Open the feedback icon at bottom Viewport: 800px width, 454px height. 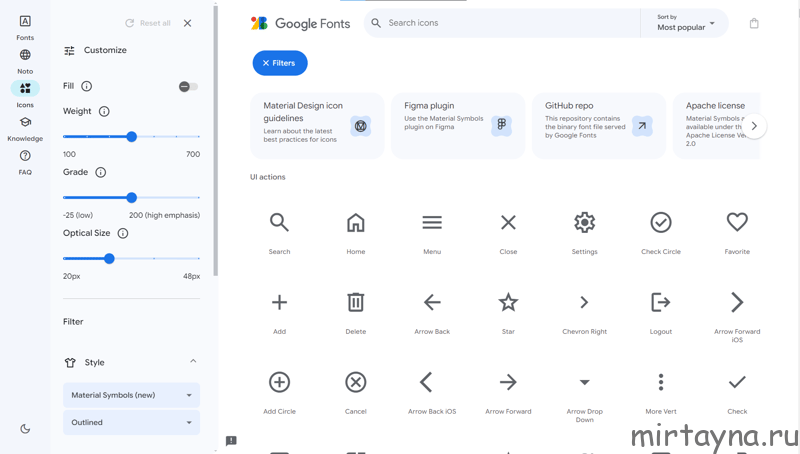point(231,440)
